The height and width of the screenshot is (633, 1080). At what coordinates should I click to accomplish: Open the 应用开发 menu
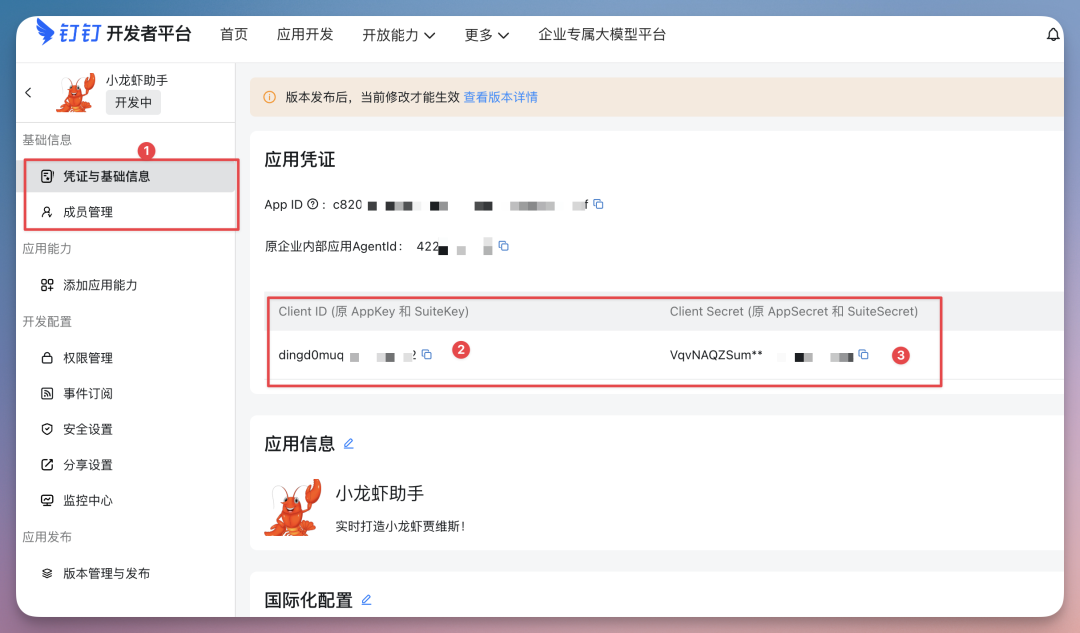pyautogui.click(x=305, y=33)
